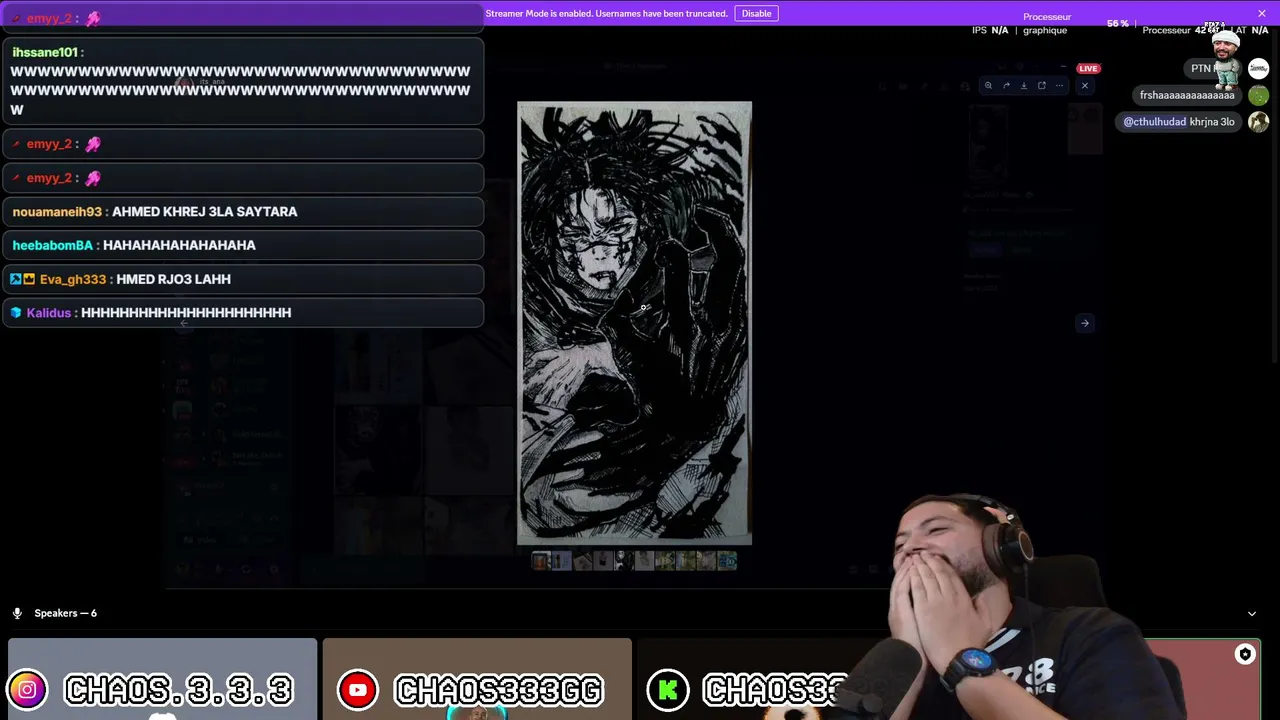Open the image in browser icon
The height and width of the screenshot is (720, 1280).
[1041, 86]
